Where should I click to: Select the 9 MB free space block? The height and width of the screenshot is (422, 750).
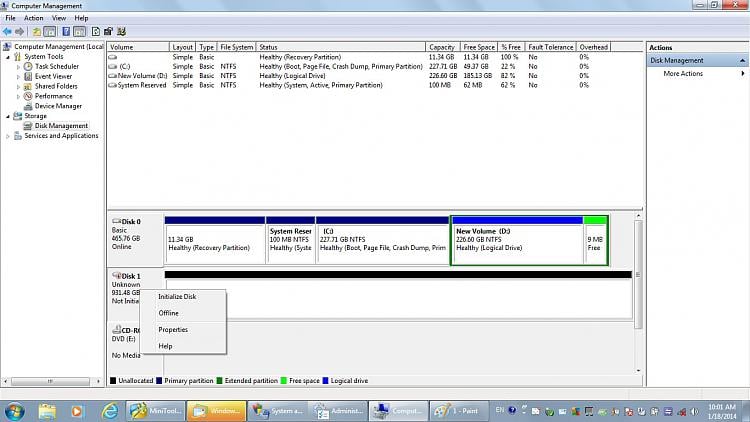click(x=596, y=240)
